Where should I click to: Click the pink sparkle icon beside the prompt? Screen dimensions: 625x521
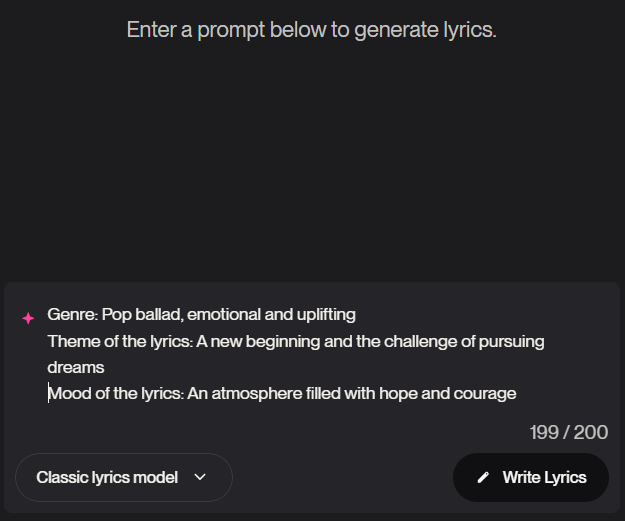pyautogui.click(x=28, y=318)
